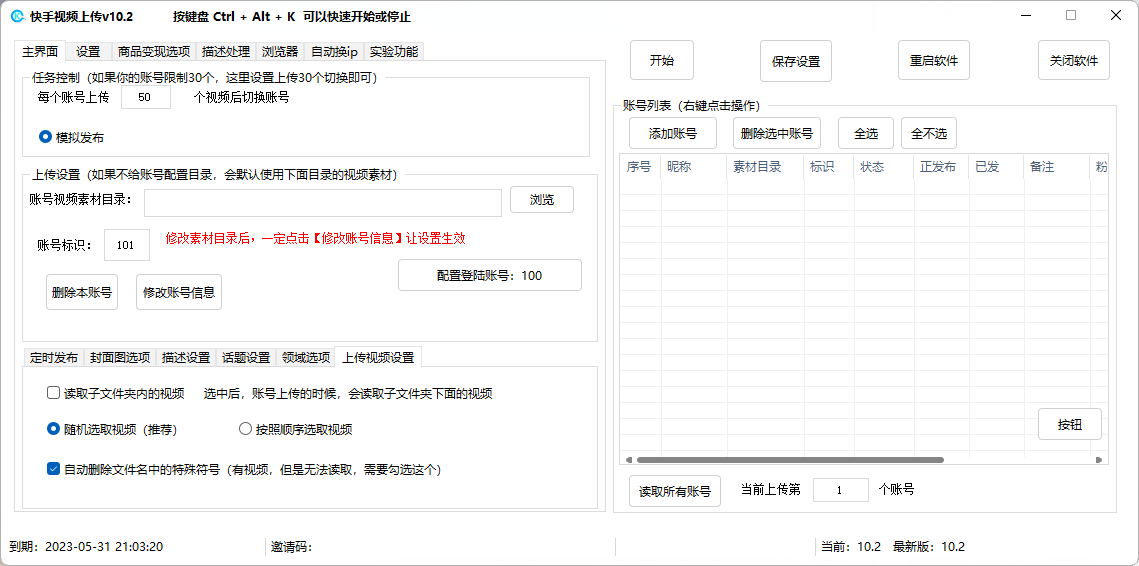This screenshot has height=566, width=1139.
Task: Switch to the 商品变现选项 tab
Action: pyautogui.click(x=153, y=51)
